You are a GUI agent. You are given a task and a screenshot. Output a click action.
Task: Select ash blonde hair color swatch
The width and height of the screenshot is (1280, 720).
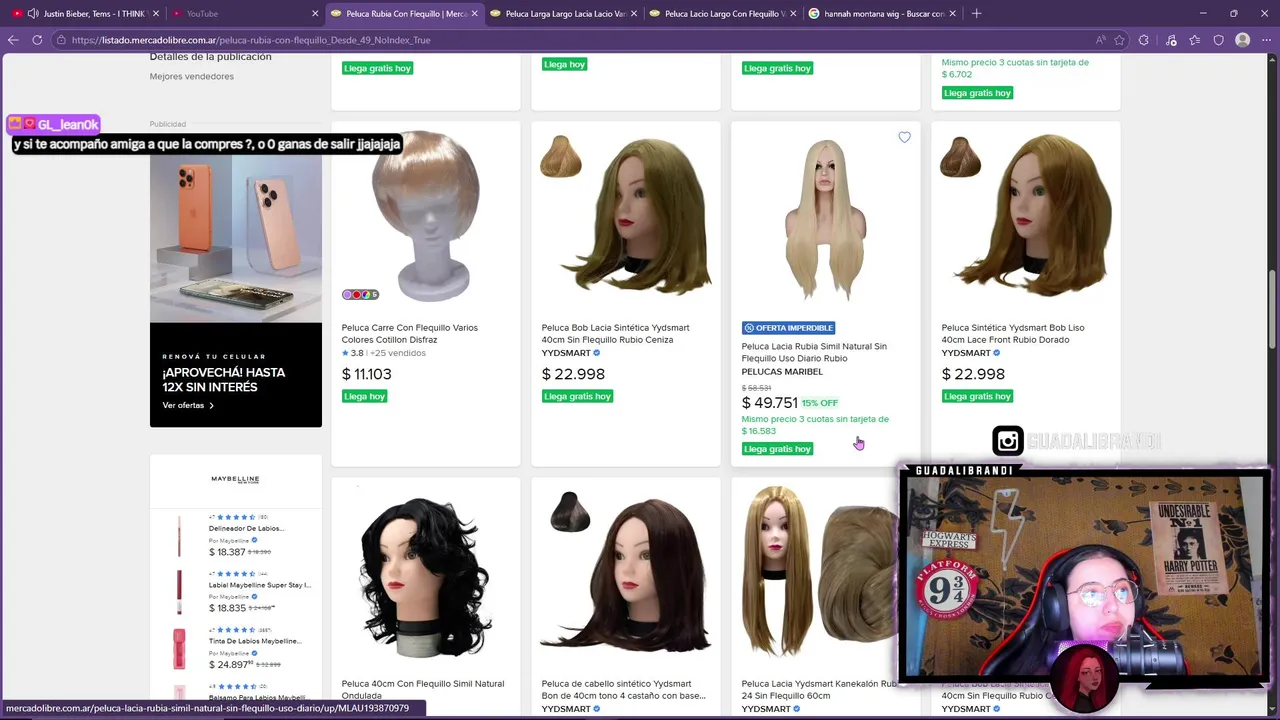click(561, 157)
